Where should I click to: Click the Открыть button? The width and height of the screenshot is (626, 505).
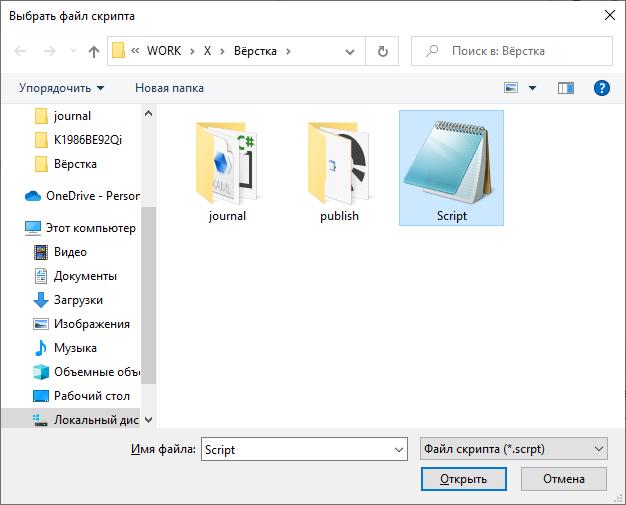[x=464, y=479]
